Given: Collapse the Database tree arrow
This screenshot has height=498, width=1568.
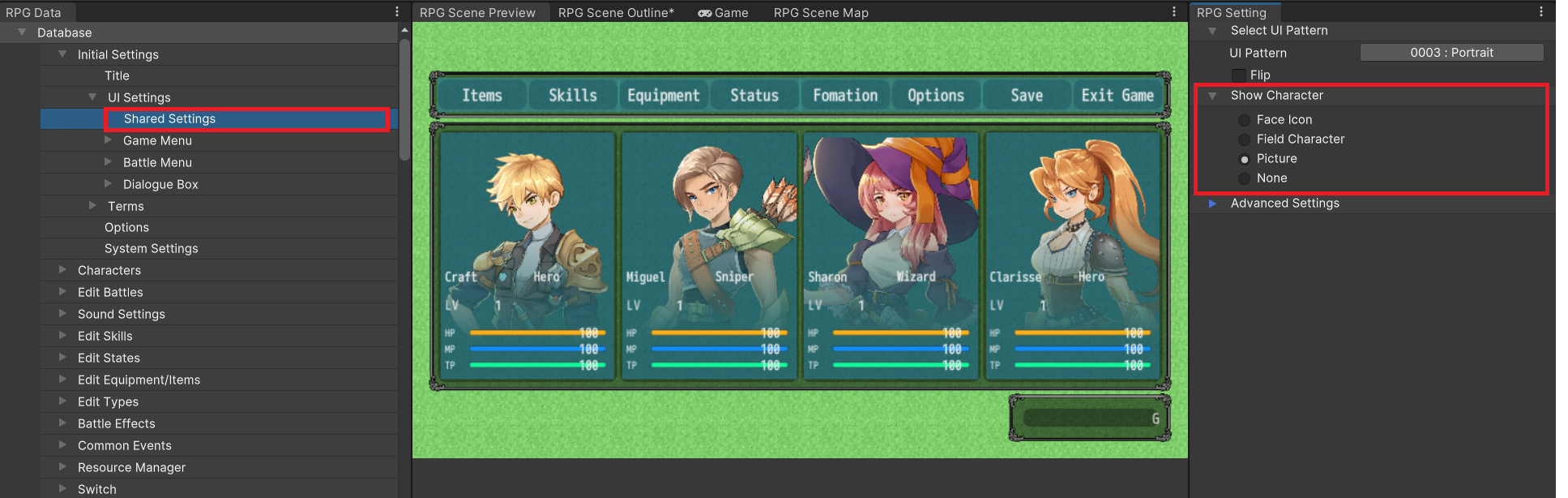Looking at the screenshot, I should 22,32.
